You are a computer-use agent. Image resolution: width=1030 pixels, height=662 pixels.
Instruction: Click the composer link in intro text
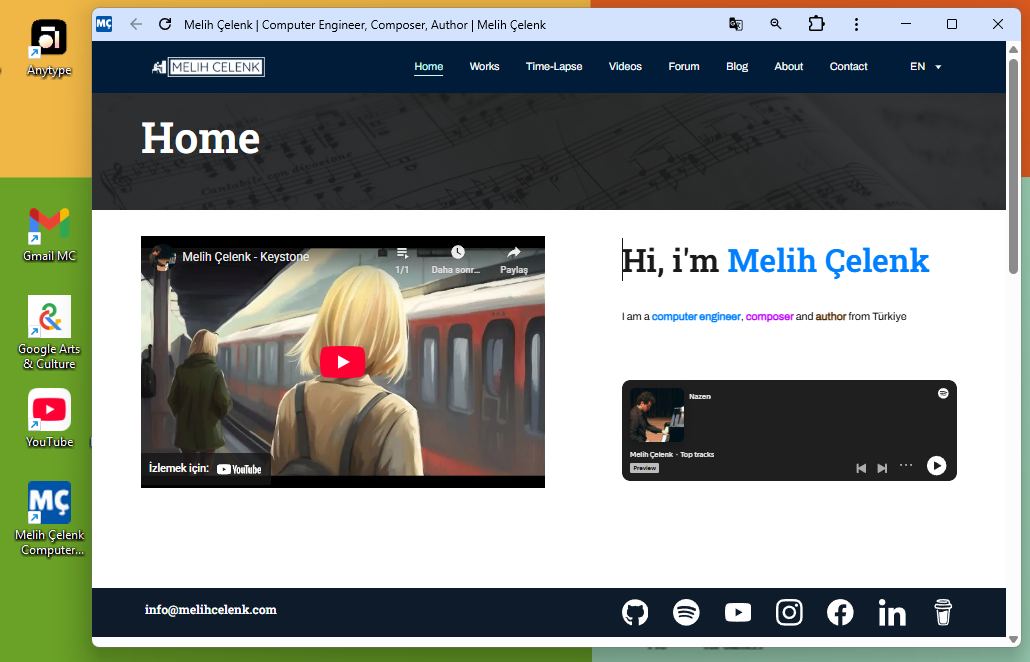[769, 317]
